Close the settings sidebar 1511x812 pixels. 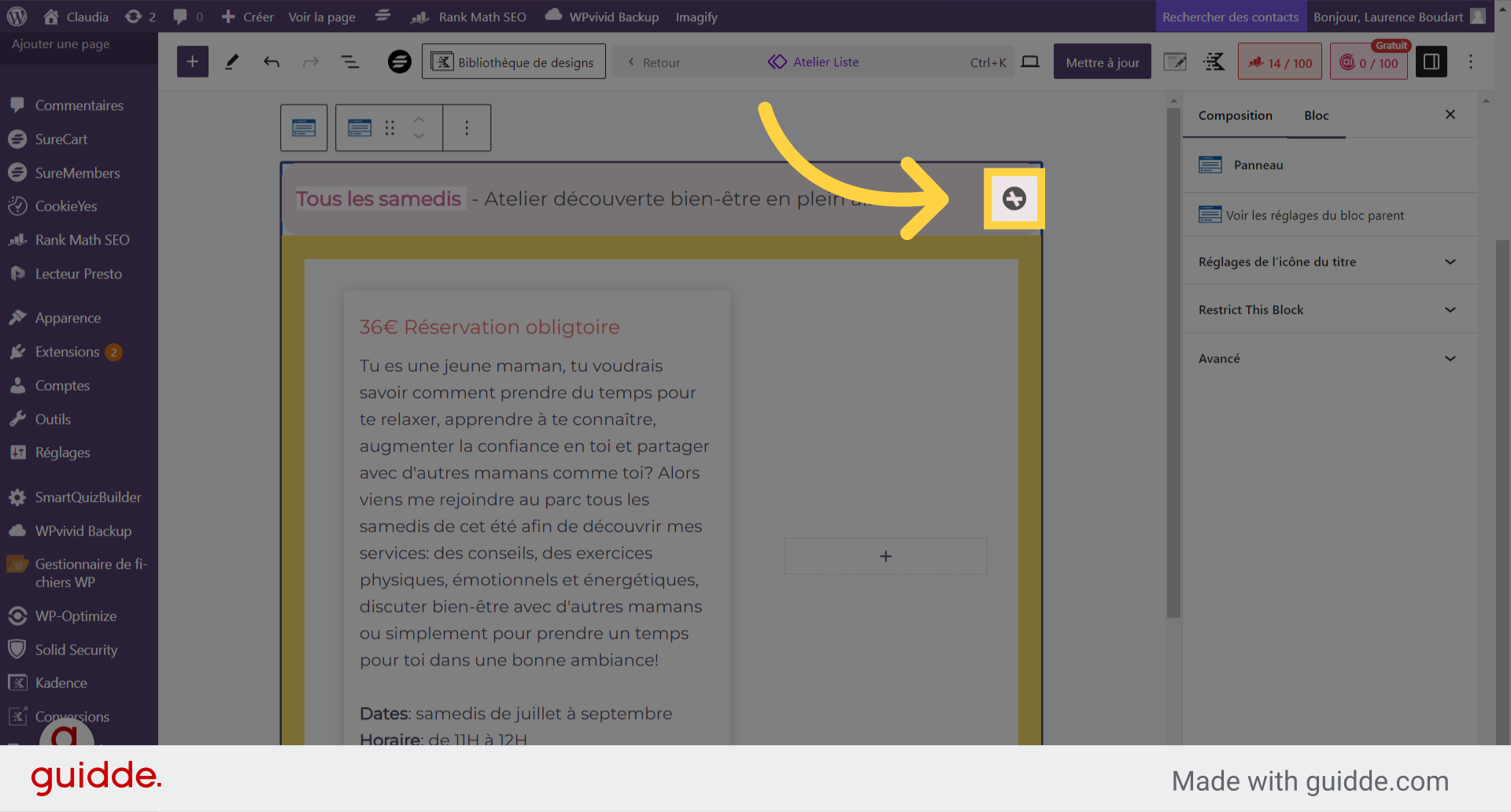[1450, 115]
